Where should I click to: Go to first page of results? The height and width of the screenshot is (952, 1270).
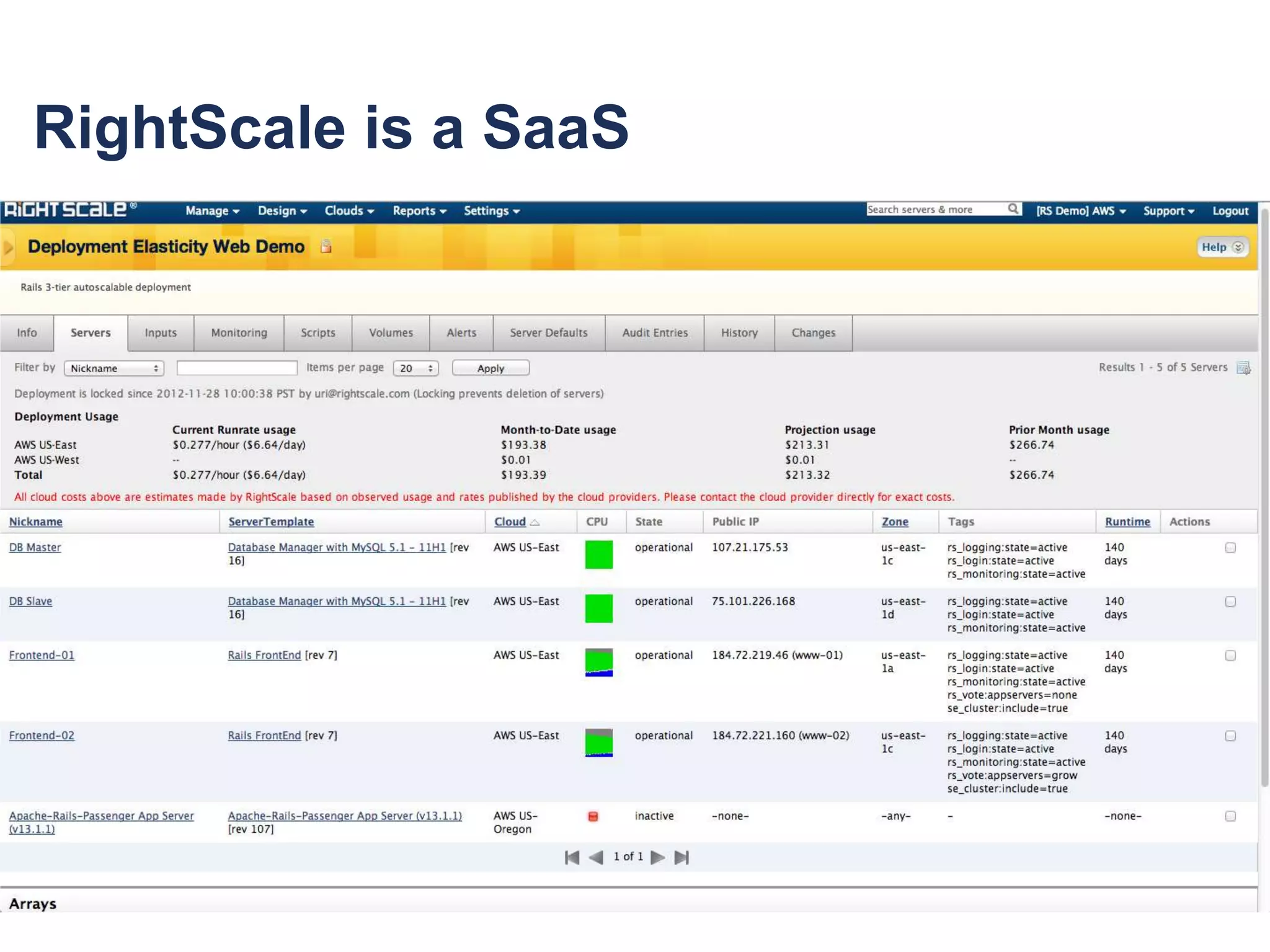coord(572,857)
